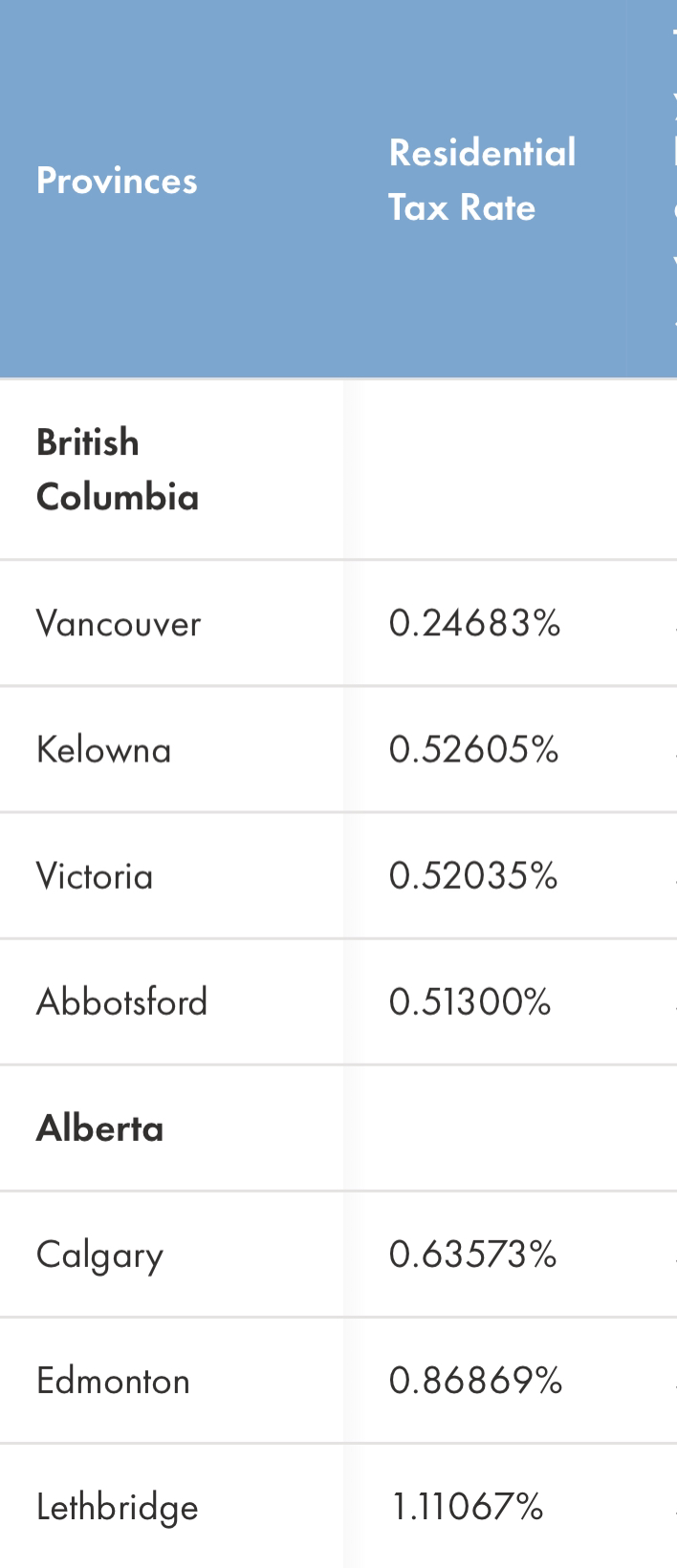Viewport: 677px width, 1568px height.
Task: Select the Alberta section heading
Action: coord(100,1128)
